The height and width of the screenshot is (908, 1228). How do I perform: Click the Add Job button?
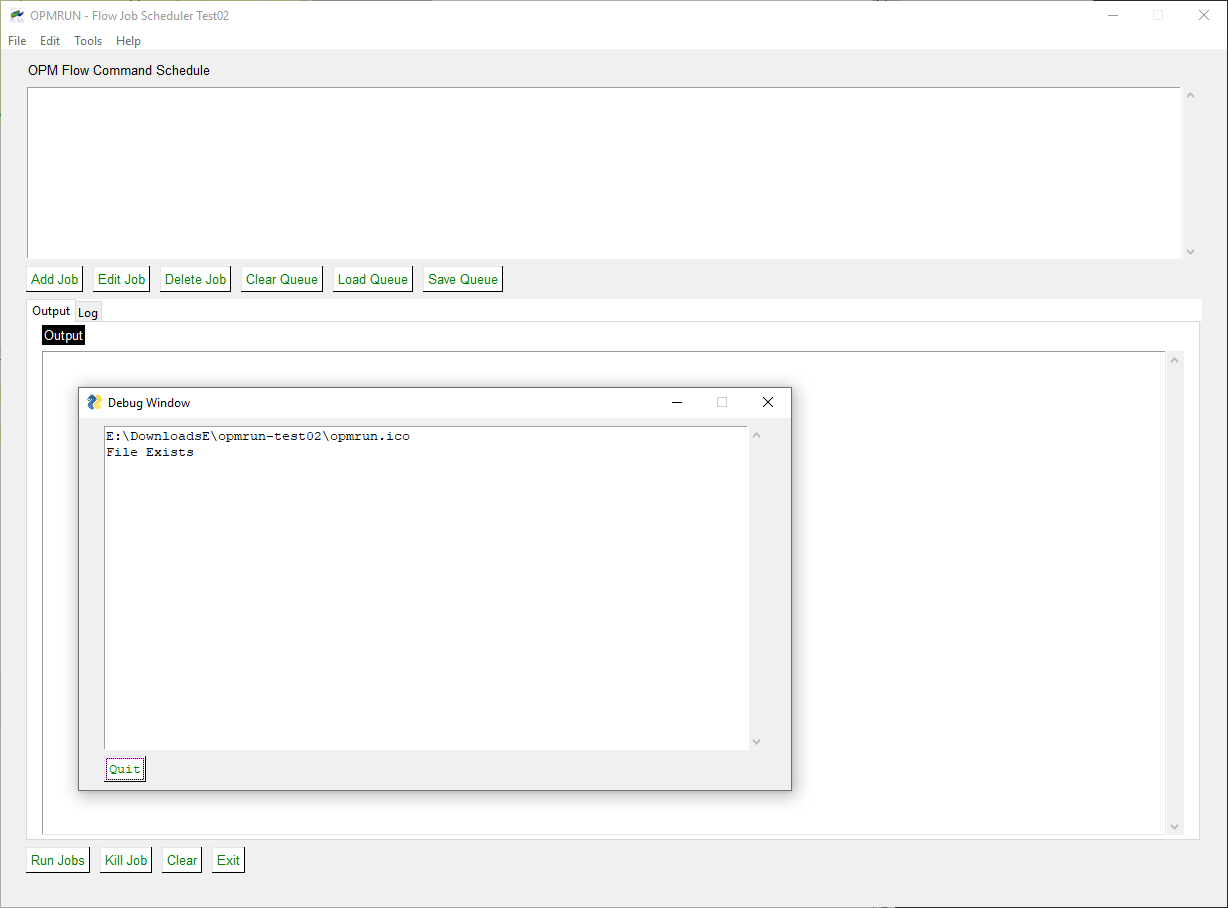[x=54, y=279]
